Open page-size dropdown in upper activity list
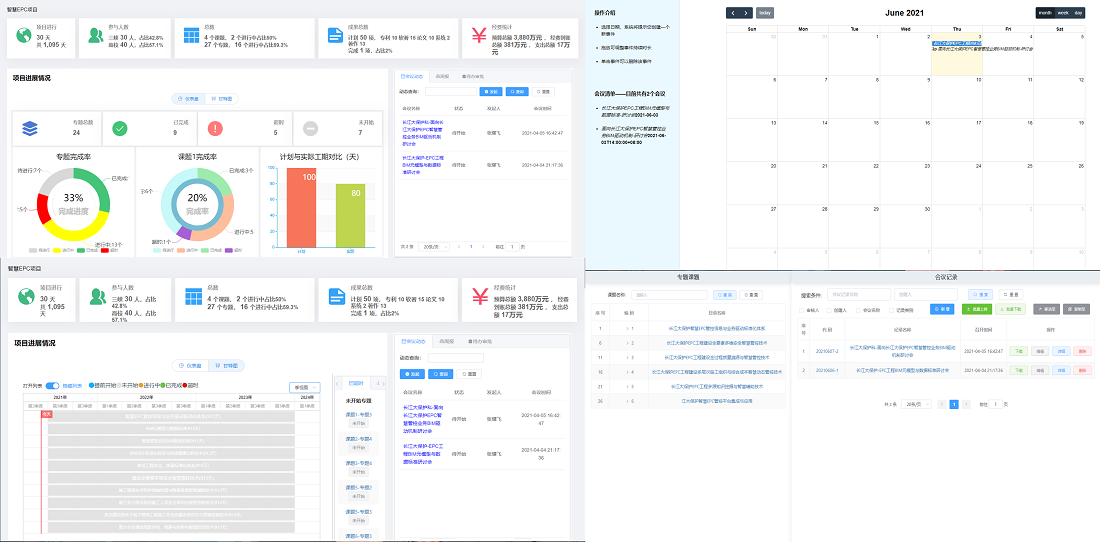Viewport: 1100px width, 542px height. pyautogui.click(x=432, y=247)
